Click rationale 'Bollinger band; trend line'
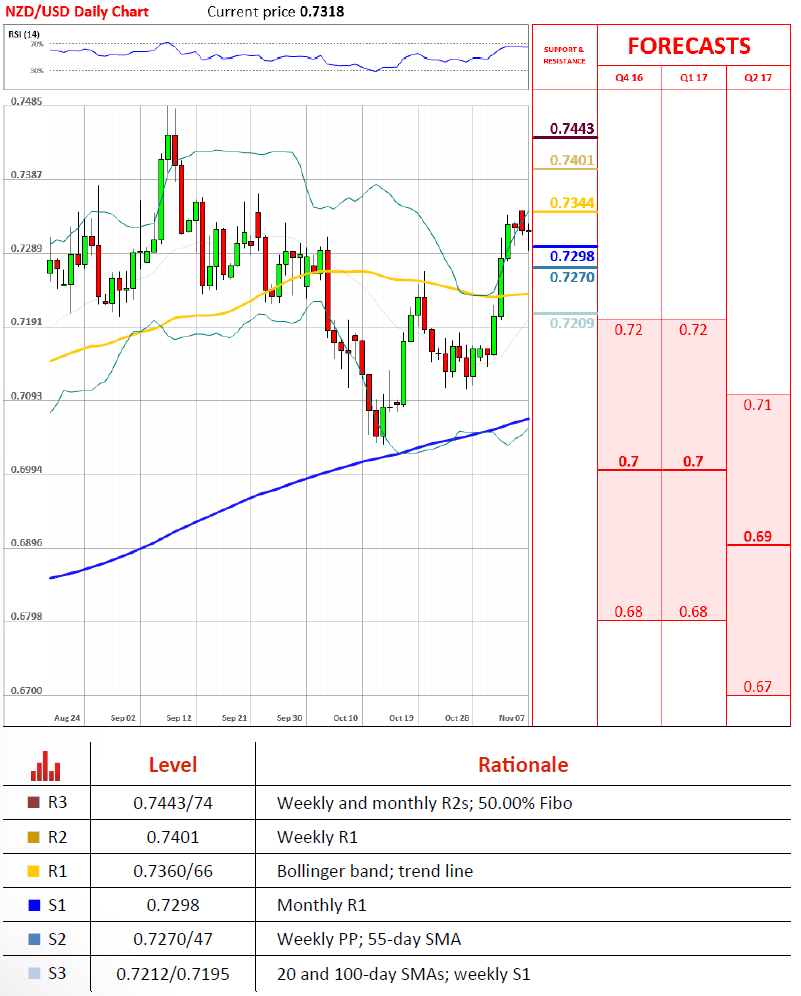 [x=375, y=871]
